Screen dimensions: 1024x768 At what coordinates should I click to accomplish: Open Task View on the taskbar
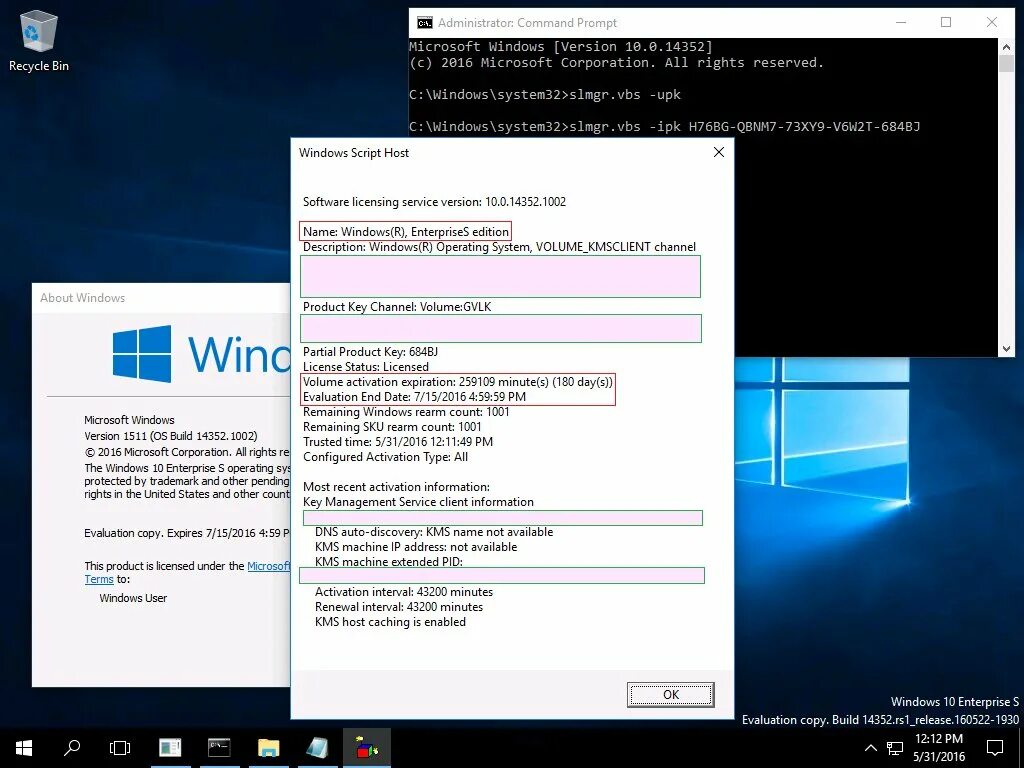[x=120, y=748]
